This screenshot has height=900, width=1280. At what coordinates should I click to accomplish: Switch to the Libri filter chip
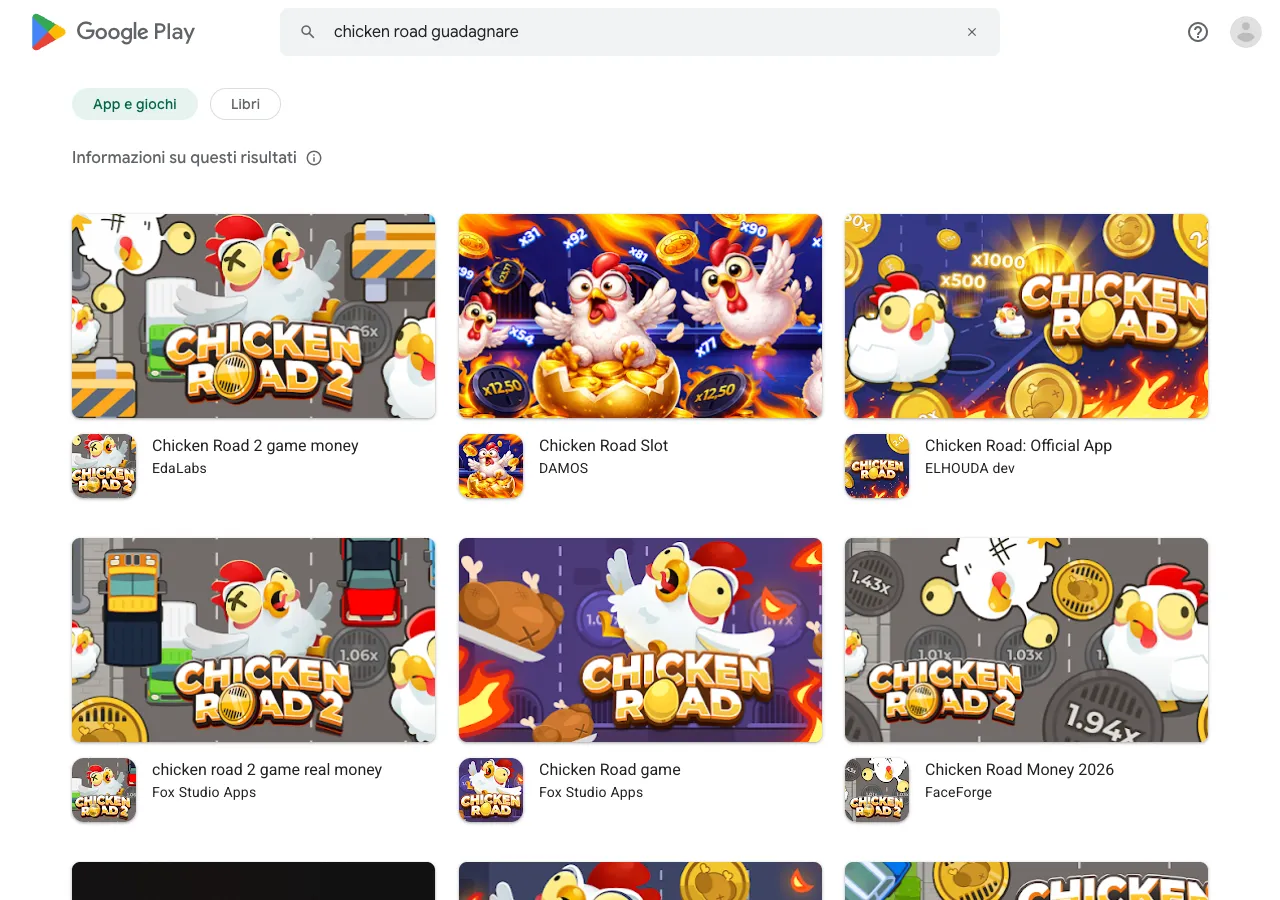tap(245, 104)
